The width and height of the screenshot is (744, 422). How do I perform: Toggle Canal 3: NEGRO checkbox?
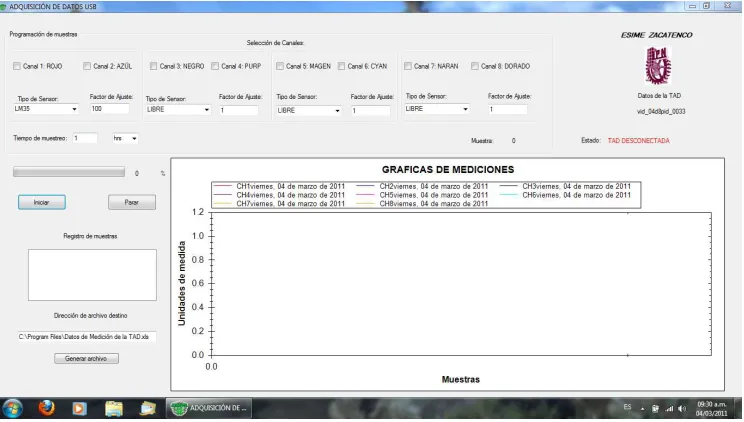click(153, 66)
